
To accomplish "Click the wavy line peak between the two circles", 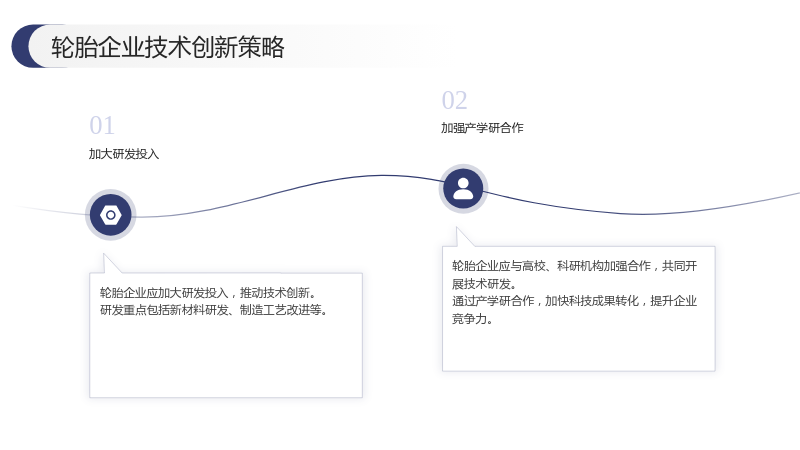I will [383, 176].
